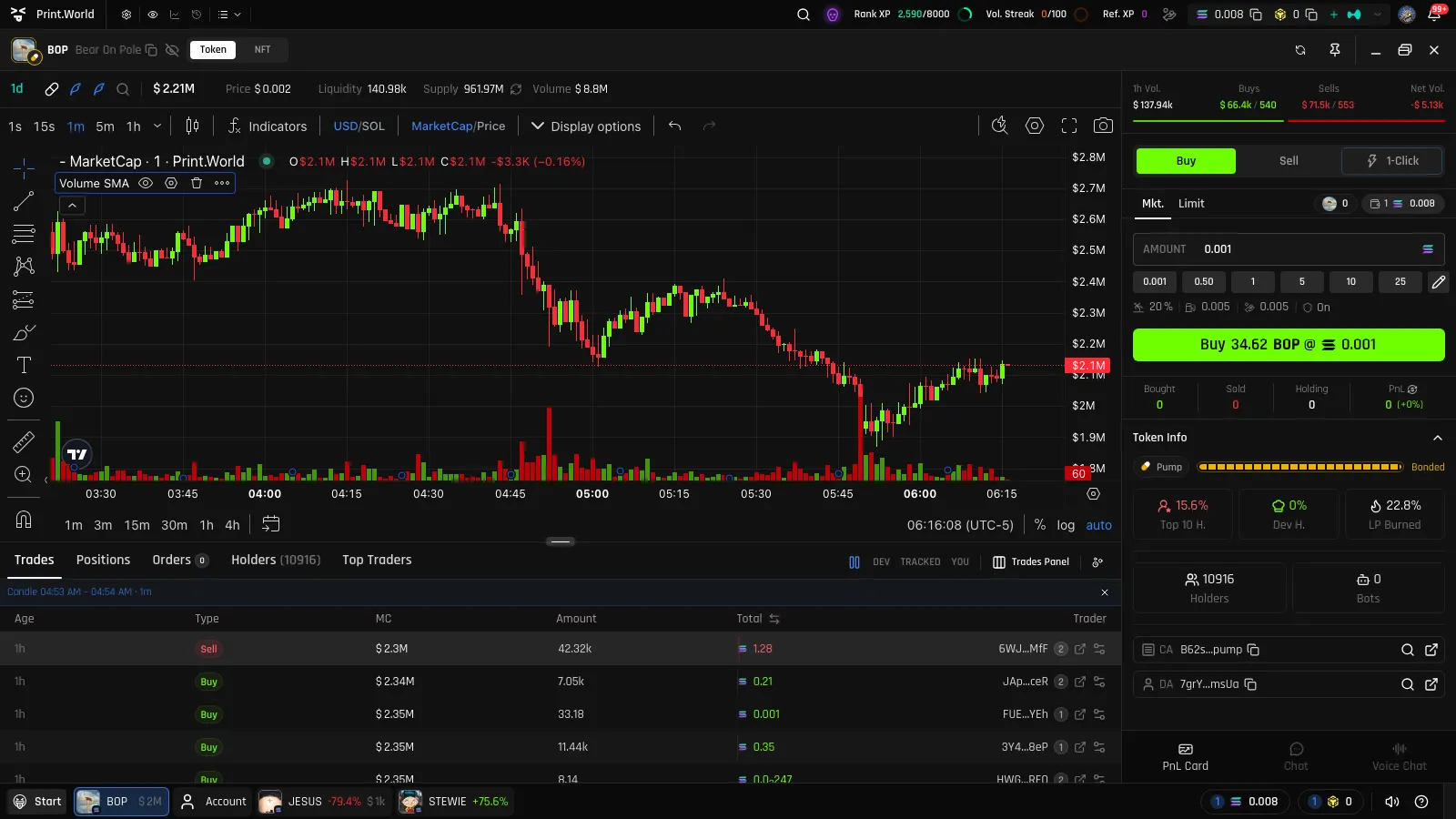Screen dimensions: 1456x819
Task: Open the forecasting and measurement tools
Action: (24, 299)
